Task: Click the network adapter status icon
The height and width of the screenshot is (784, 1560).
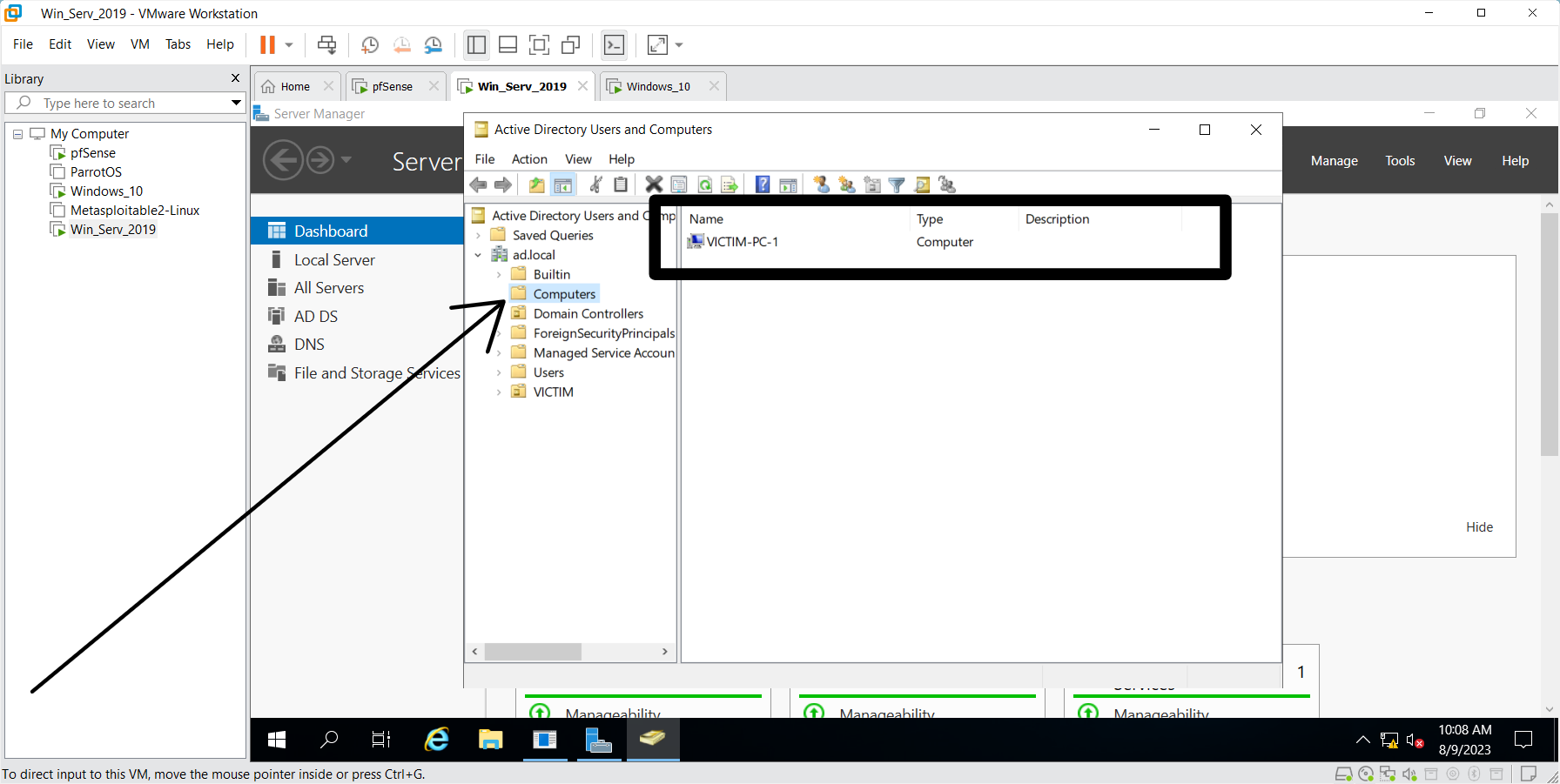Action: click(x=1387, y=774)
